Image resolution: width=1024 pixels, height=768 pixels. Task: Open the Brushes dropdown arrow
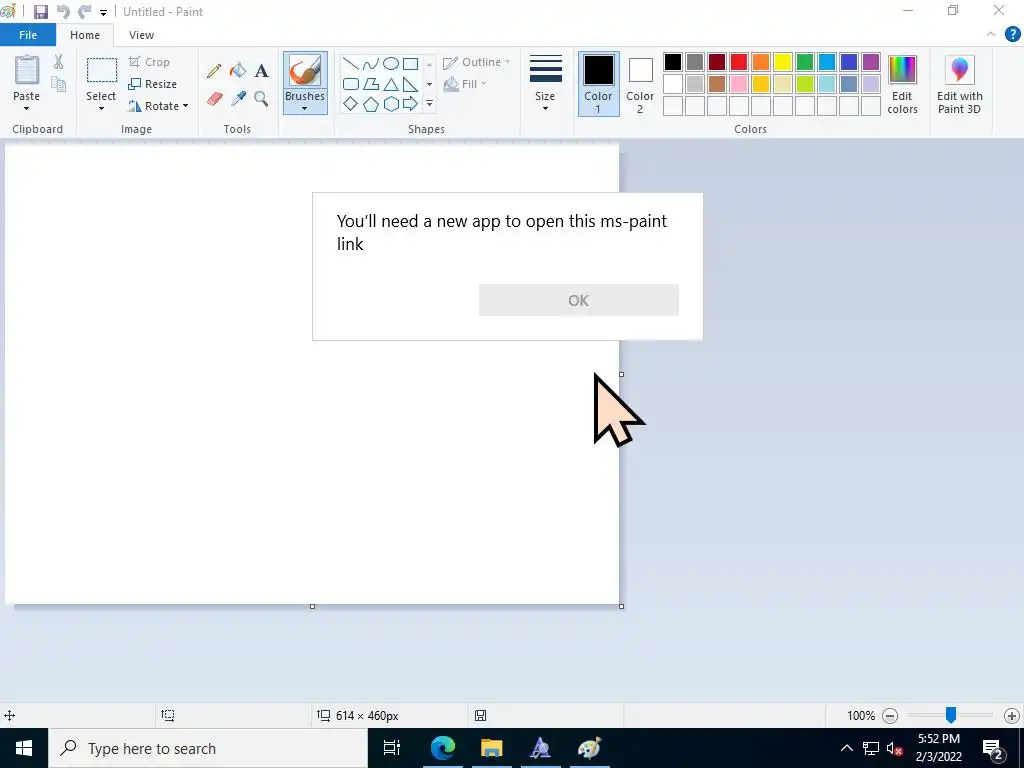click(305, 109)
